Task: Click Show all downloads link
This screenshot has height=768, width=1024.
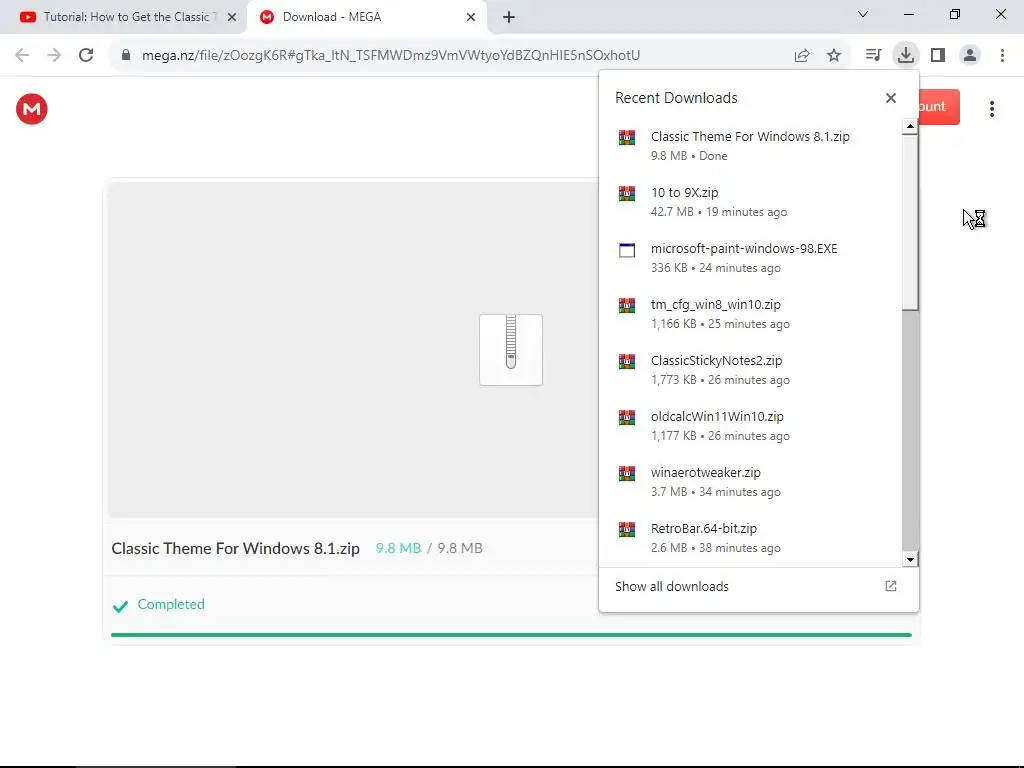Action: coord(671,586)
